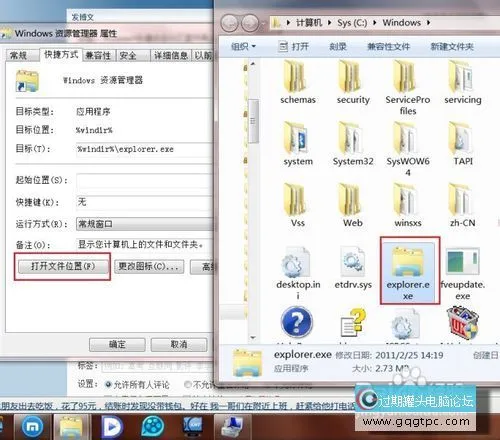Click inside the 目标(T) input field
The height and width of the screenshot is (440, 500).
pyautogui.click(x=144, y=149)
